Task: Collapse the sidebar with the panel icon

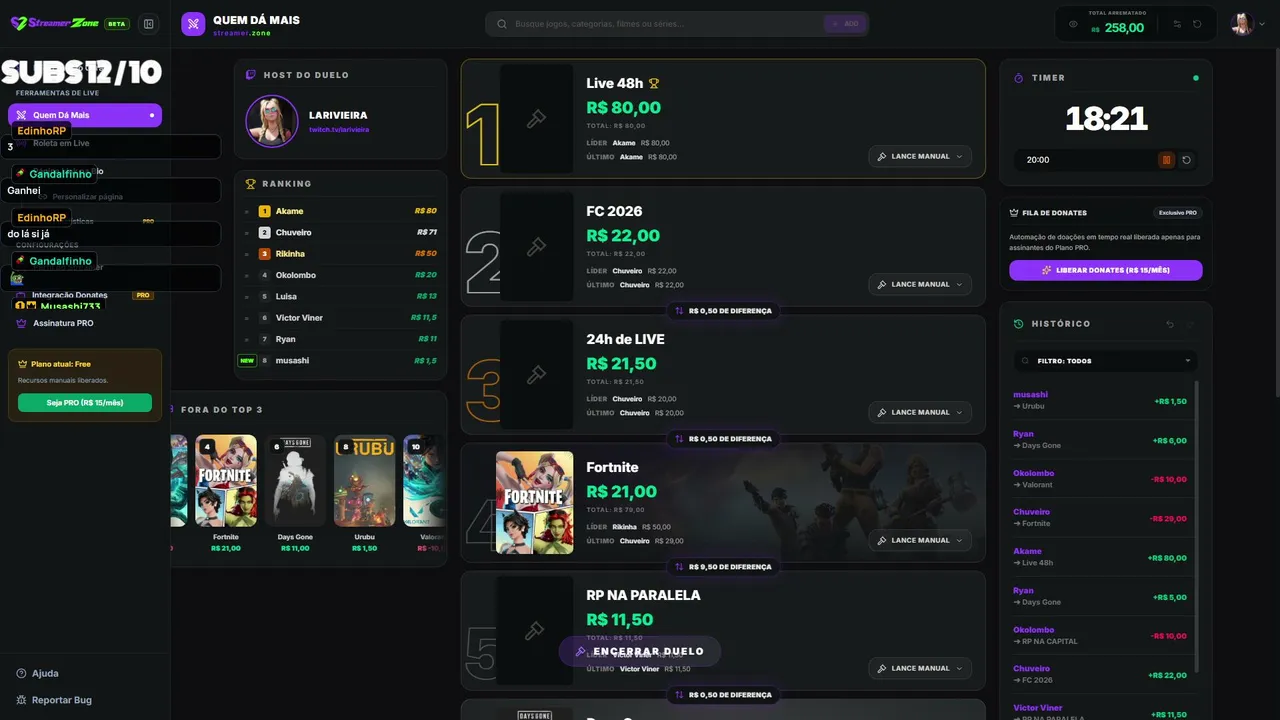Action: 148,24
